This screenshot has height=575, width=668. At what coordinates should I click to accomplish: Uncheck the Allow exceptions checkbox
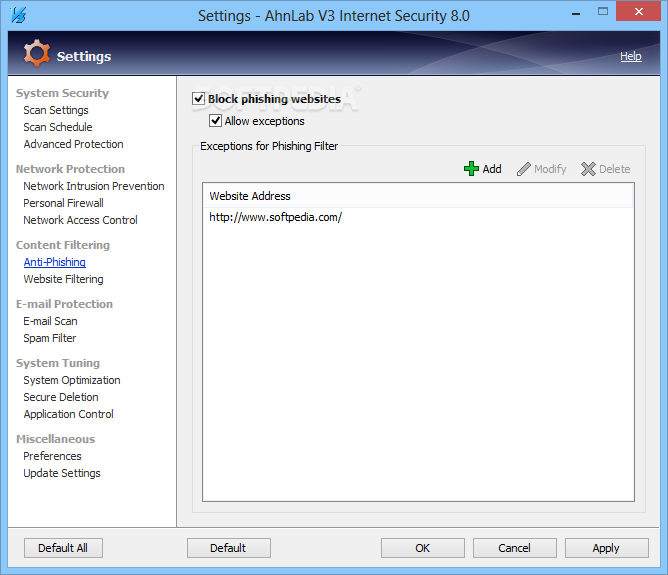[216, 121]
